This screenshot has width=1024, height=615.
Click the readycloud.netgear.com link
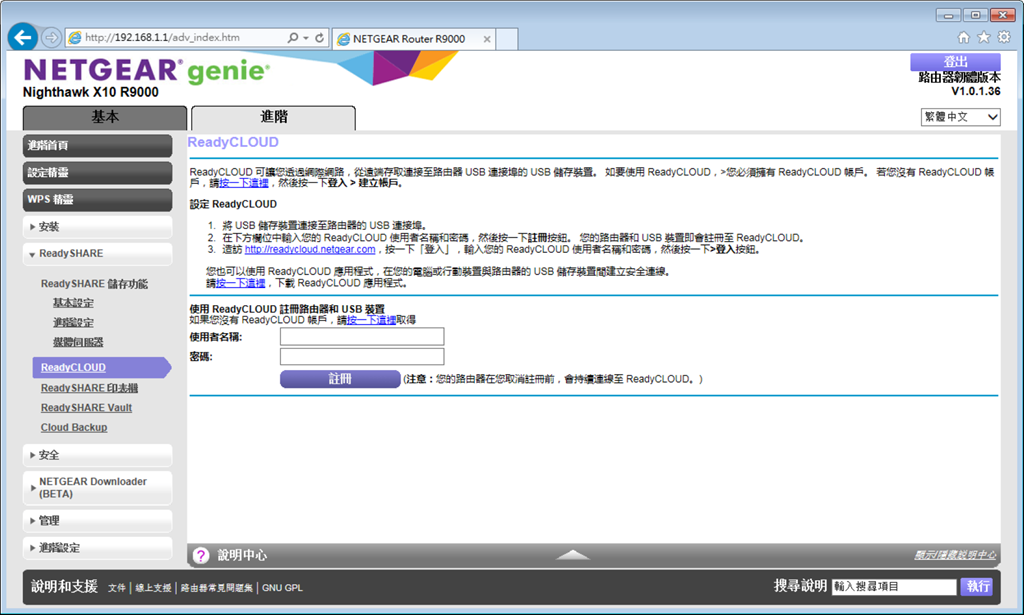point(310,249)
